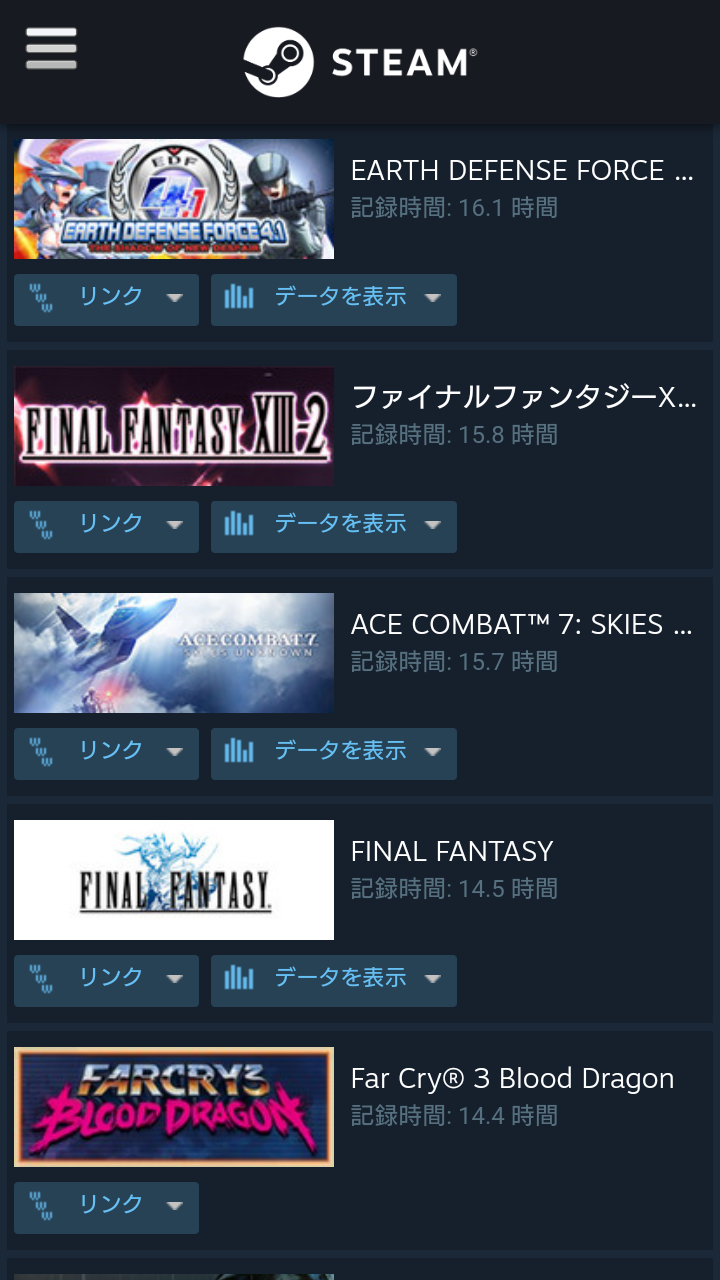This screenshot has width=720, height=1280.
Task: Expand リンク arrow for Far Cry 3 Blood Dragon
Action: click(175, 1206)
